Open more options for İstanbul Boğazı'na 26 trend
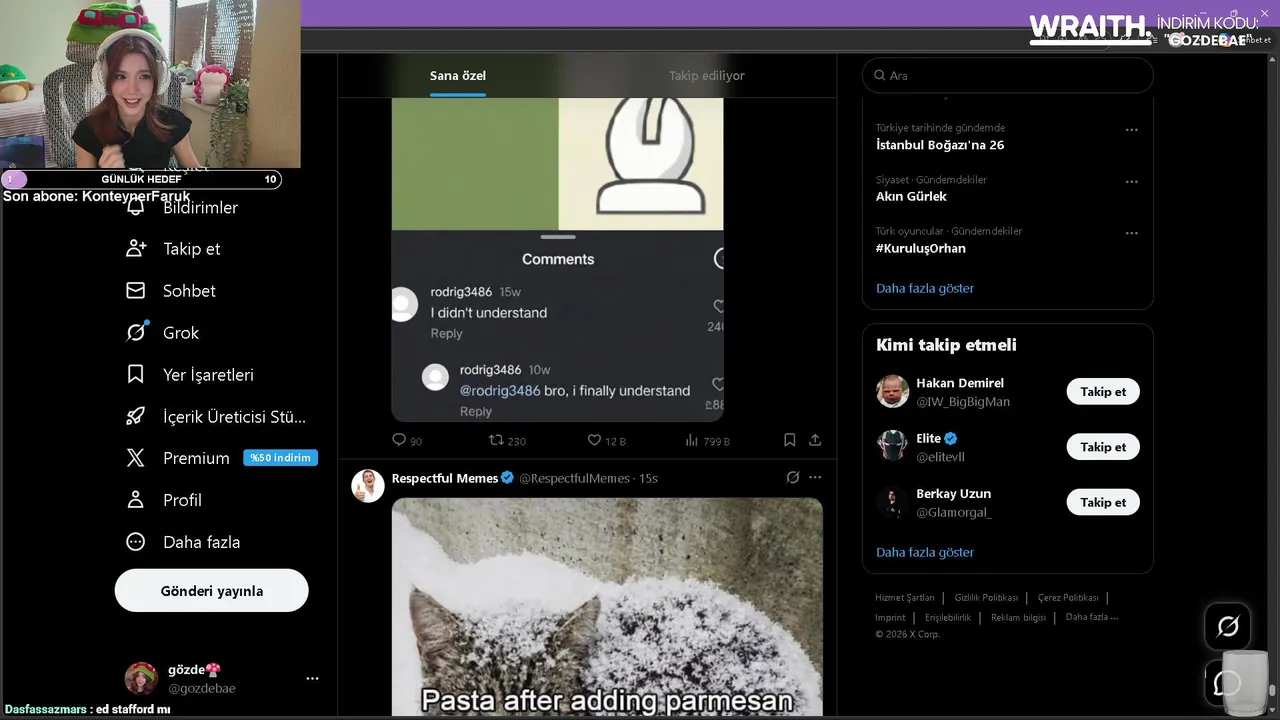Image resolution: width=1280 pixels, height=720 pixels. pos(1132,130)
